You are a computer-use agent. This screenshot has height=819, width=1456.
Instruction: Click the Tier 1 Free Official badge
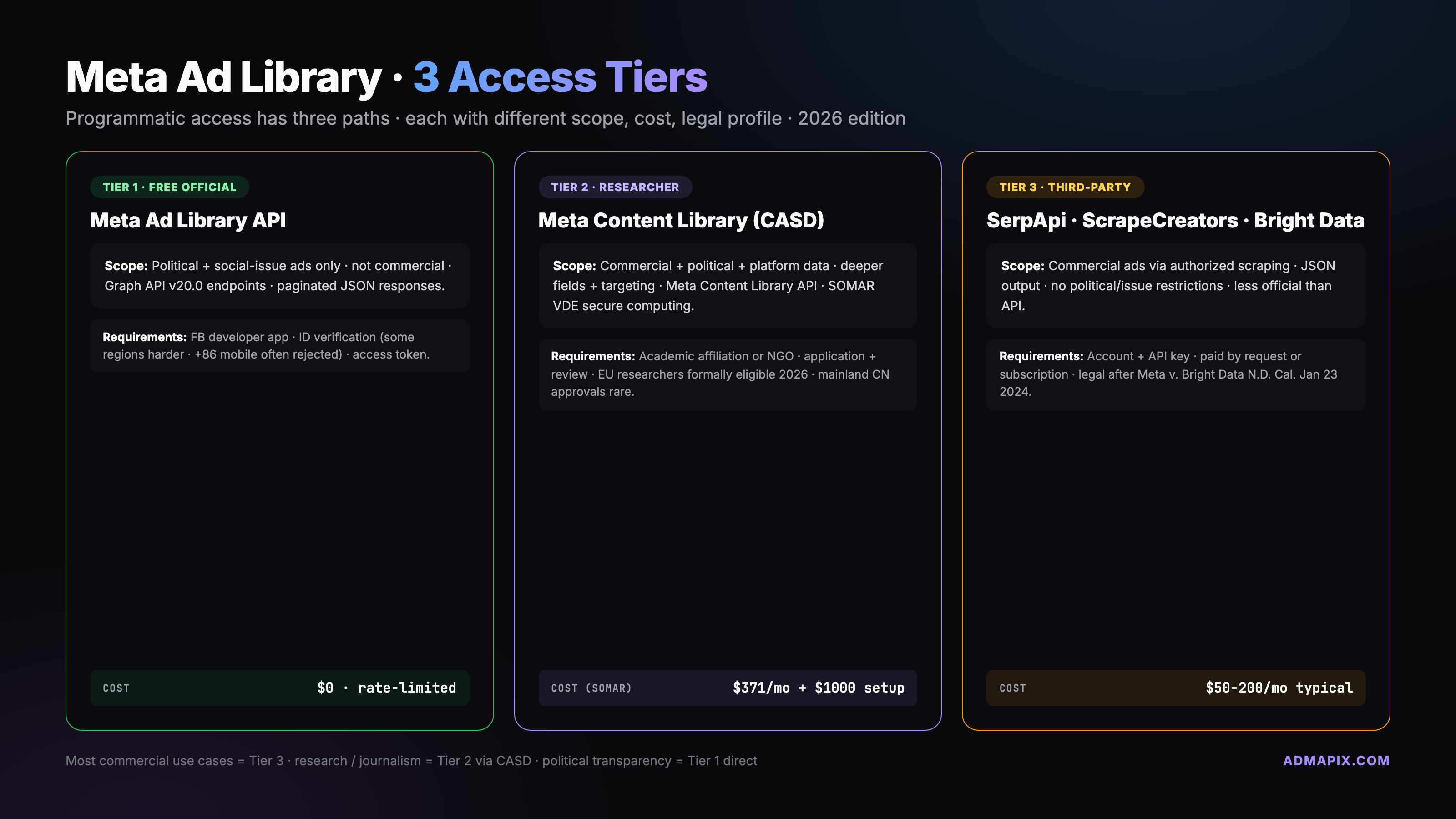(169, 187)
